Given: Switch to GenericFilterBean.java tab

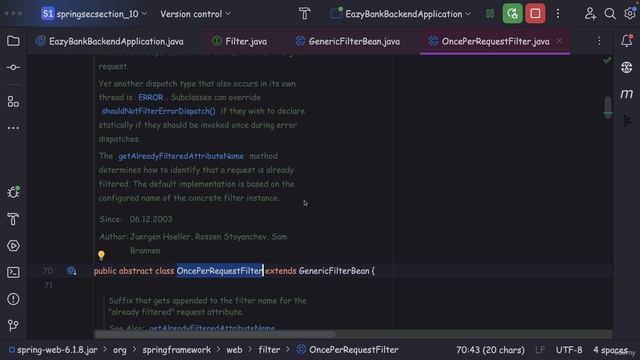Looking at the screenshot, I should coord(348,41).
